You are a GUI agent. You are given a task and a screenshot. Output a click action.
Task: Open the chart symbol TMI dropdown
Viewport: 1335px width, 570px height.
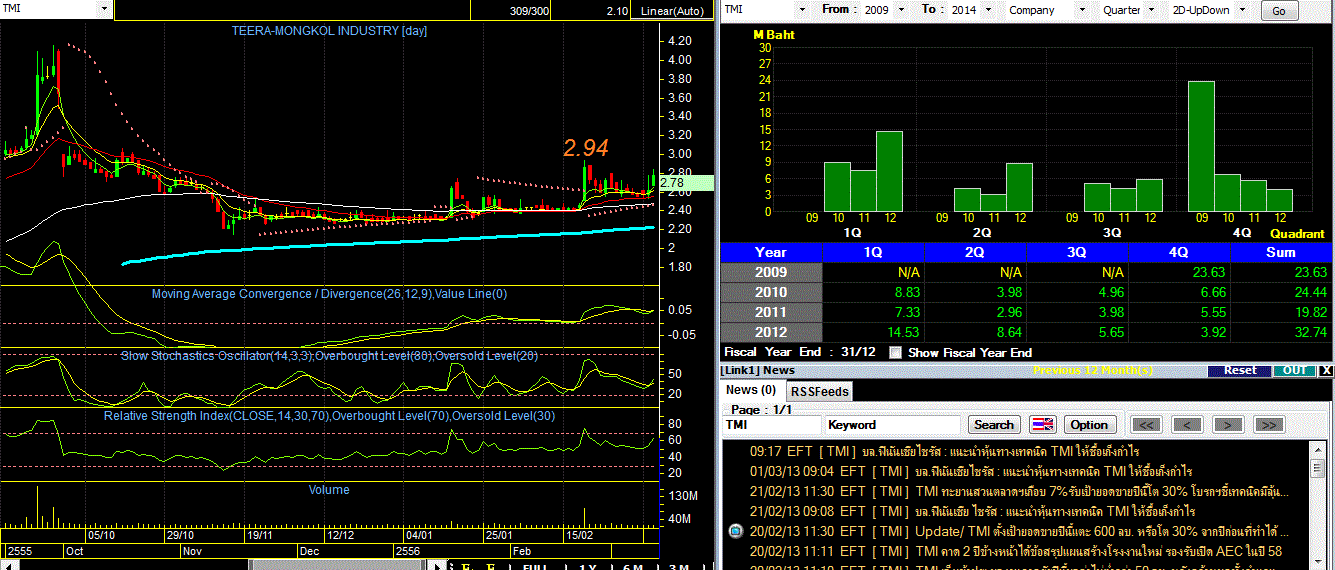[105, 9]
